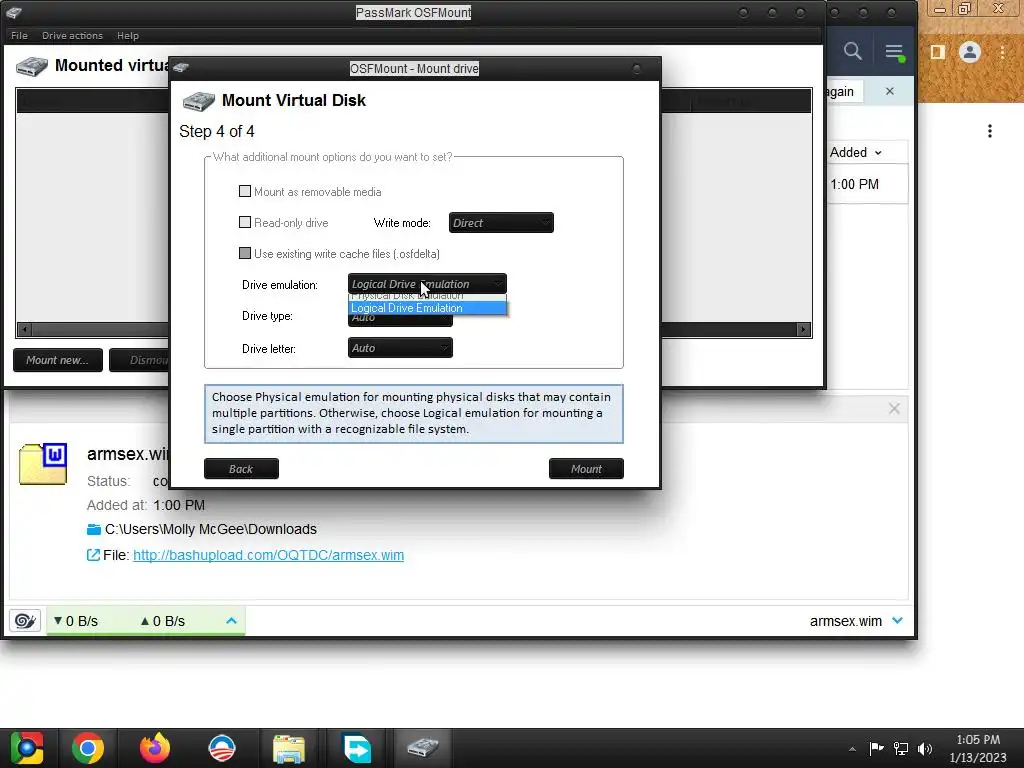Click the download speed indicator

[76, 621]
